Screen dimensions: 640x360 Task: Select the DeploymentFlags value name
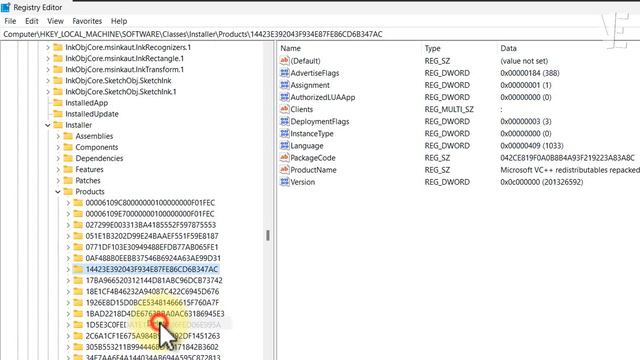[x=320, y=121]
